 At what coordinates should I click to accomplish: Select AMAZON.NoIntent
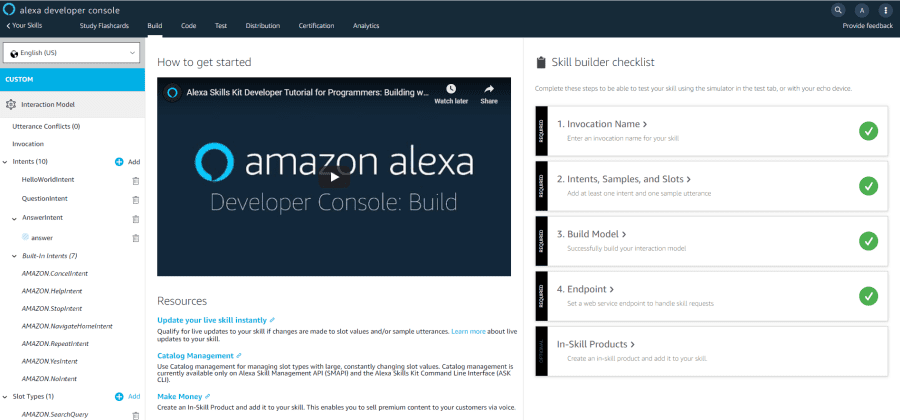point(49,379)
